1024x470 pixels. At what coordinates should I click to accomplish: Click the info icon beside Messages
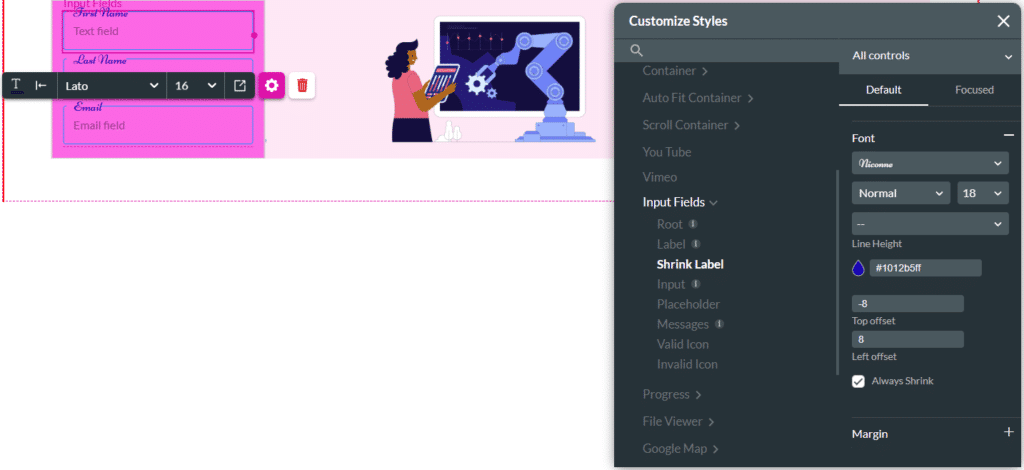tap(719, 324)
